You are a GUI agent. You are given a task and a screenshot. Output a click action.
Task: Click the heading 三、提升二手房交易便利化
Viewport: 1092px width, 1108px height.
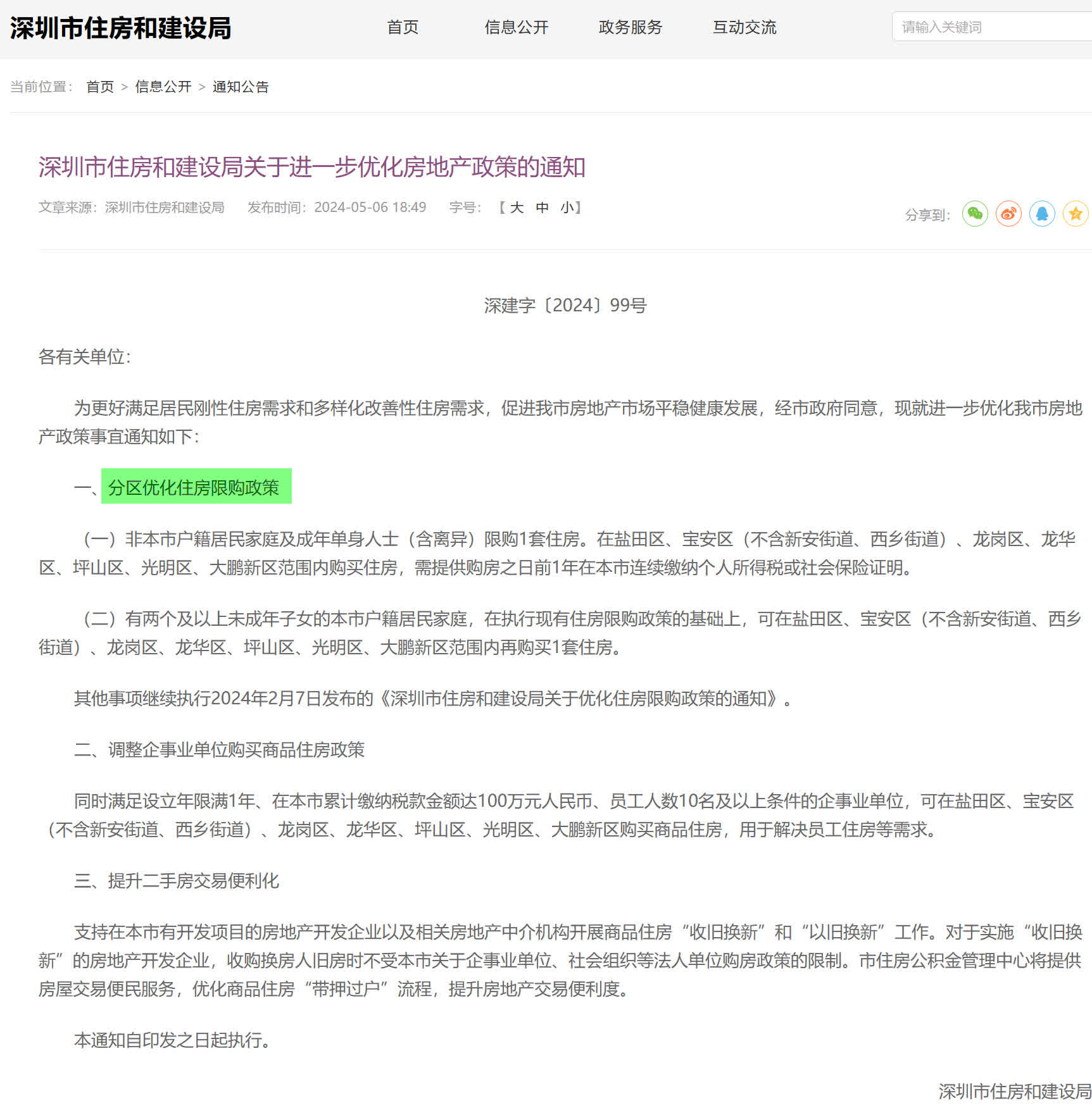coord(177,881)
